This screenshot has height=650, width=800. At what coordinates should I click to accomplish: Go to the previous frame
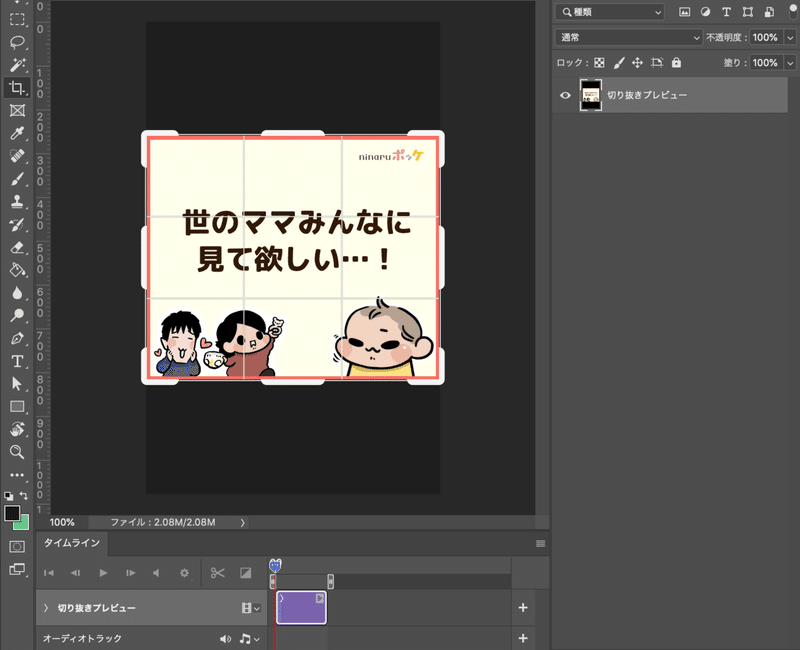(76, 573)
